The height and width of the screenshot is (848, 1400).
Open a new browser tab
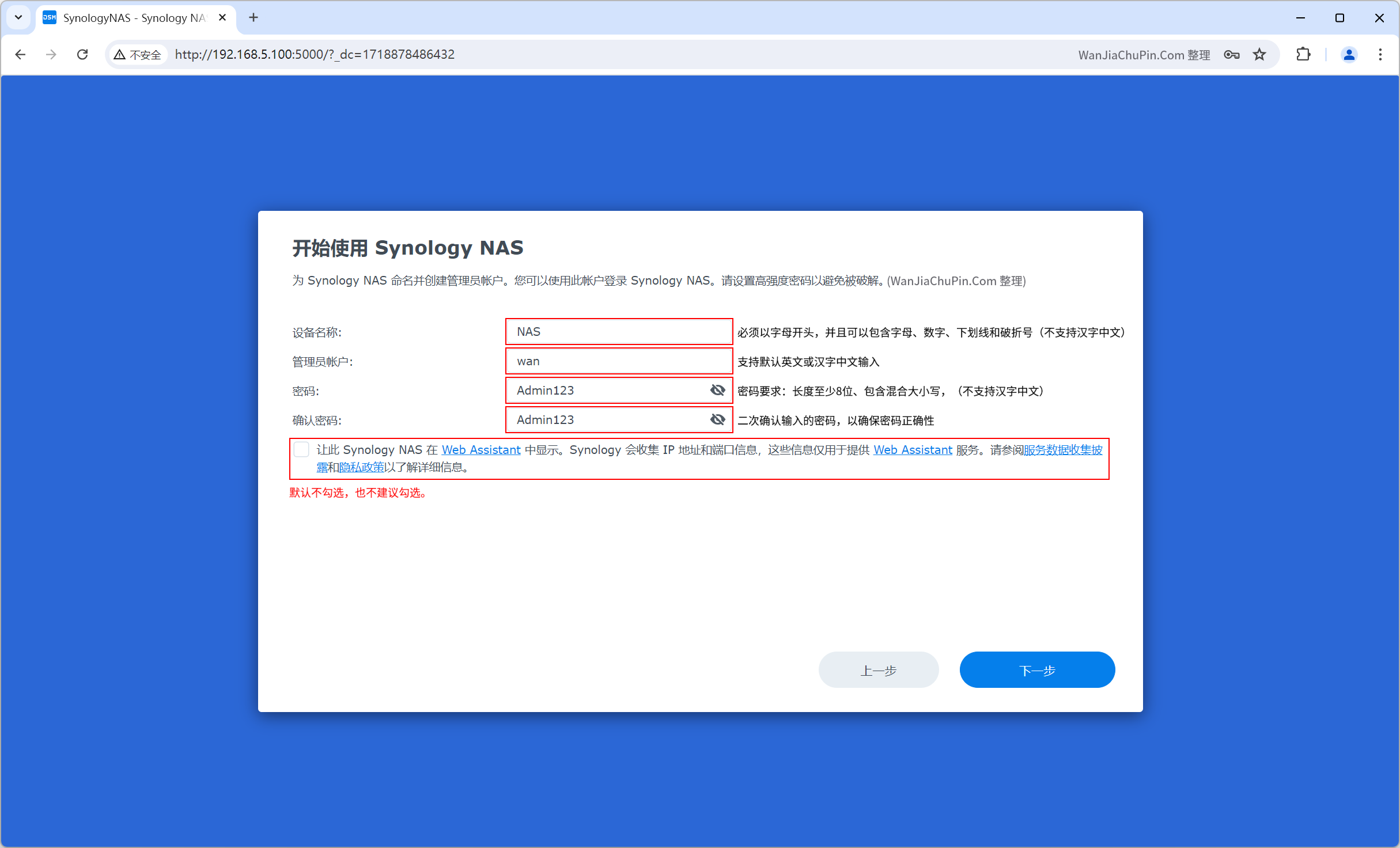(x=253, y=17)
